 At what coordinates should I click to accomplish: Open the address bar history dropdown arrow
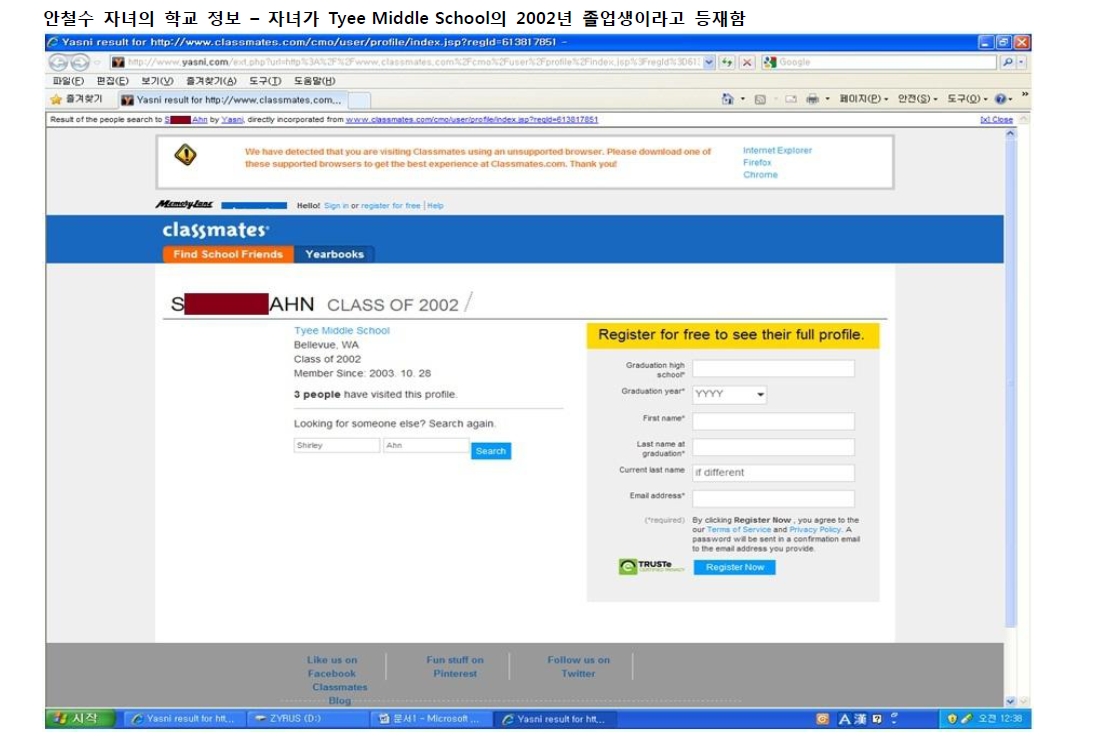(x=708, y=62)
